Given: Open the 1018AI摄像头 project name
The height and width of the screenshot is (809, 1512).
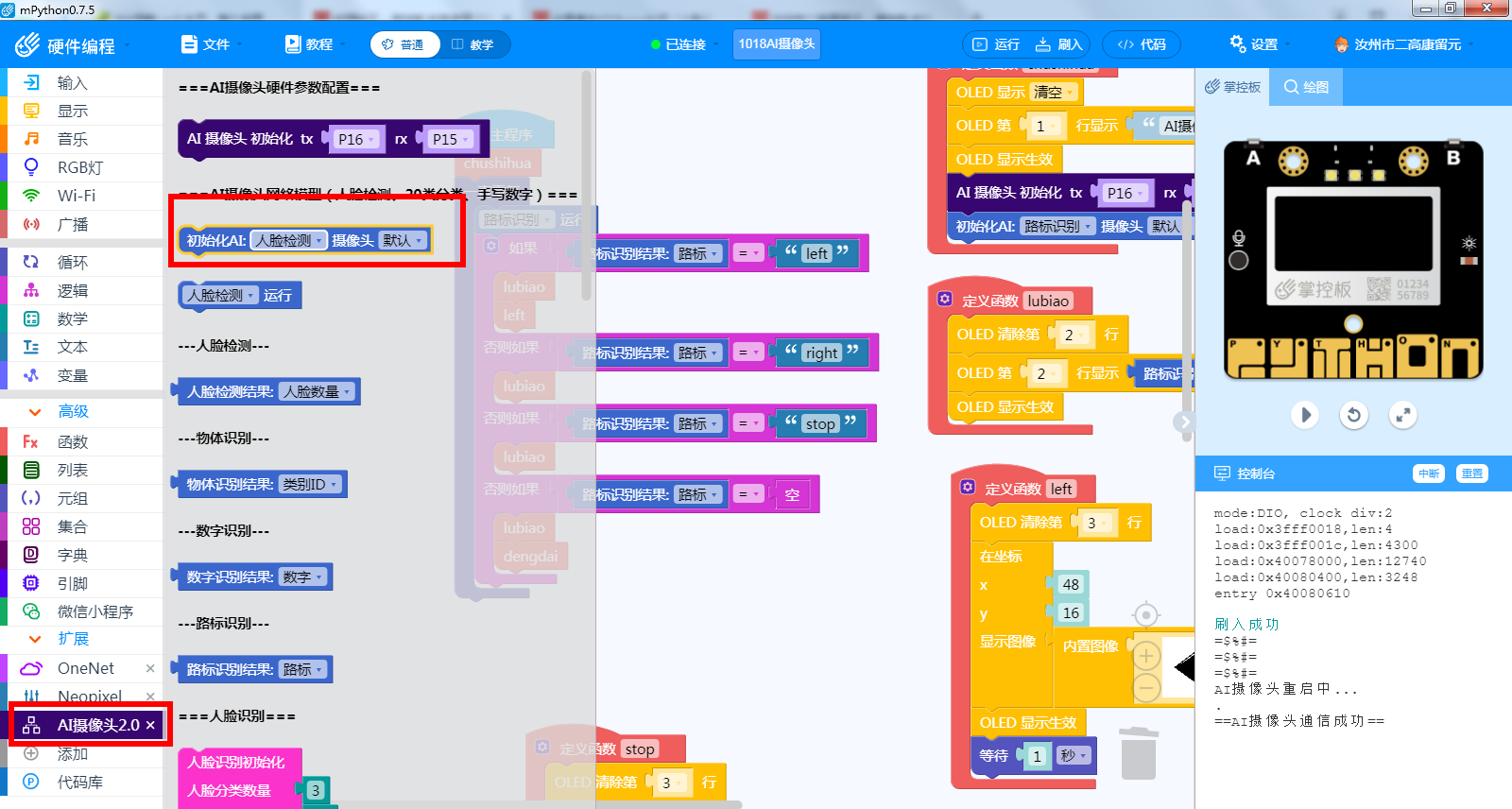Looking at the screenshot, I should click(x=777, y=44).
